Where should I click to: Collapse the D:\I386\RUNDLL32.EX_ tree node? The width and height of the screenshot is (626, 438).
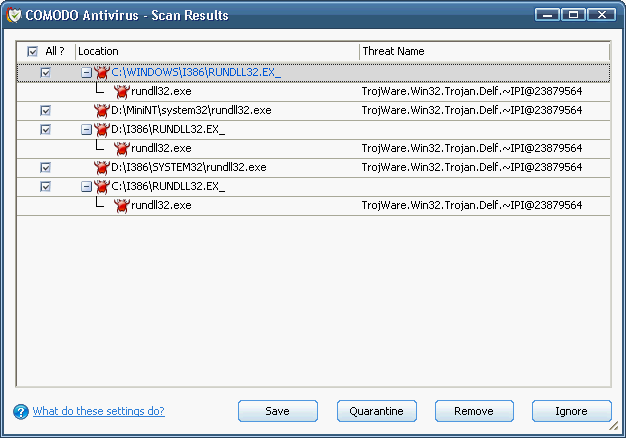86,130
